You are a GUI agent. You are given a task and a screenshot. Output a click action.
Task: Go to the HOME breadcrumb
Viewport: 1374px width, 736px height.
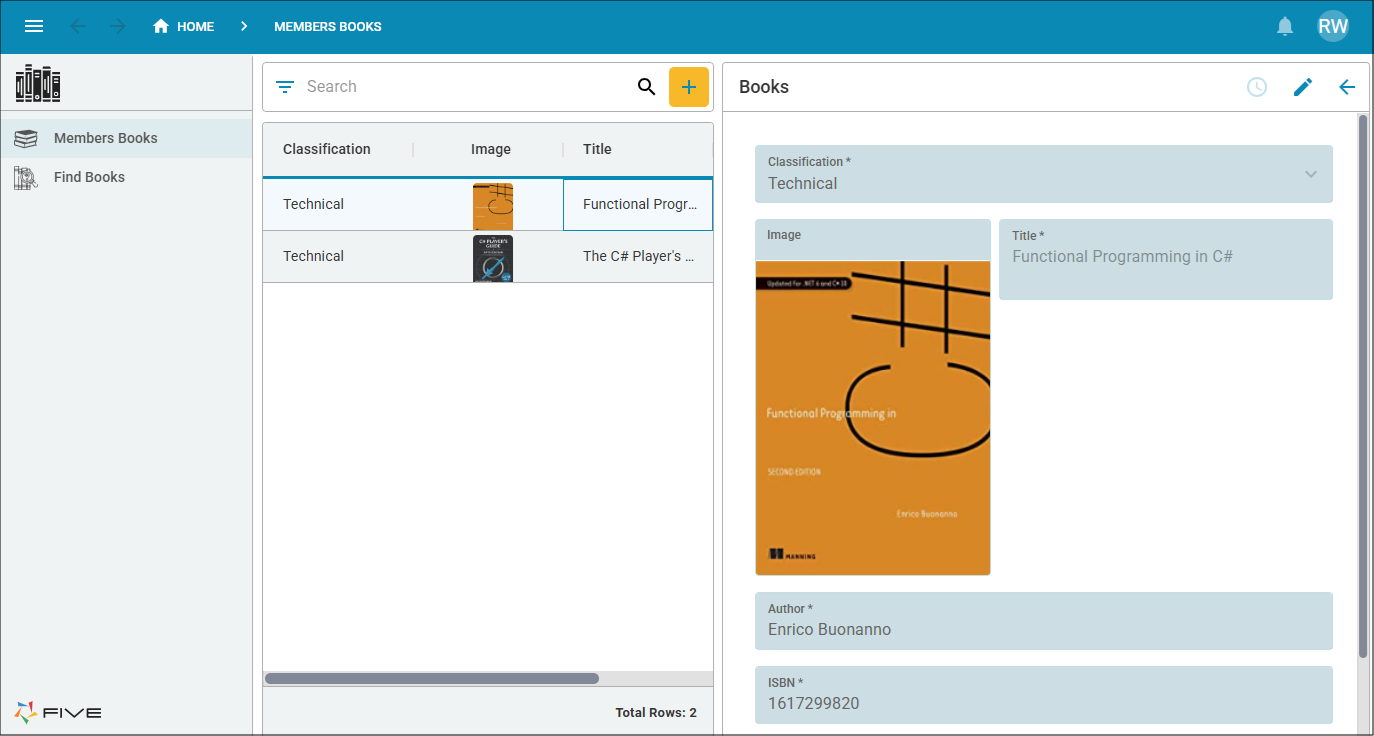click(183, 26)
